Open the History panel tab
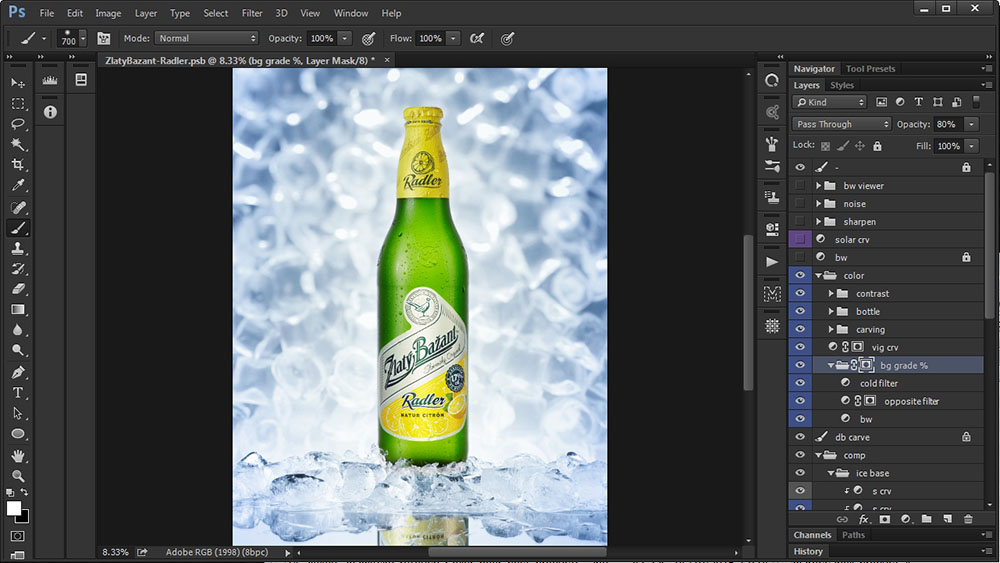Image resolution: width=1000 pixels, height=563 pixels. point(808,552)
